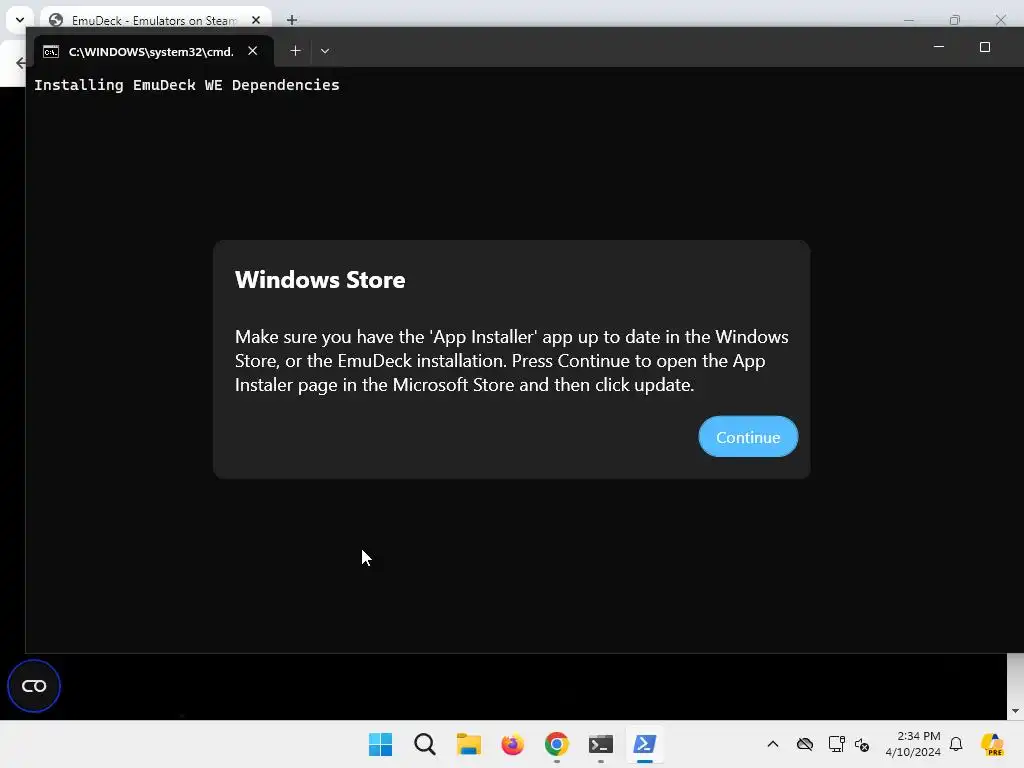Open File Explorer from taskbar
The width and height of the screenshot is (1024, 768).
[x=468, y=744]
